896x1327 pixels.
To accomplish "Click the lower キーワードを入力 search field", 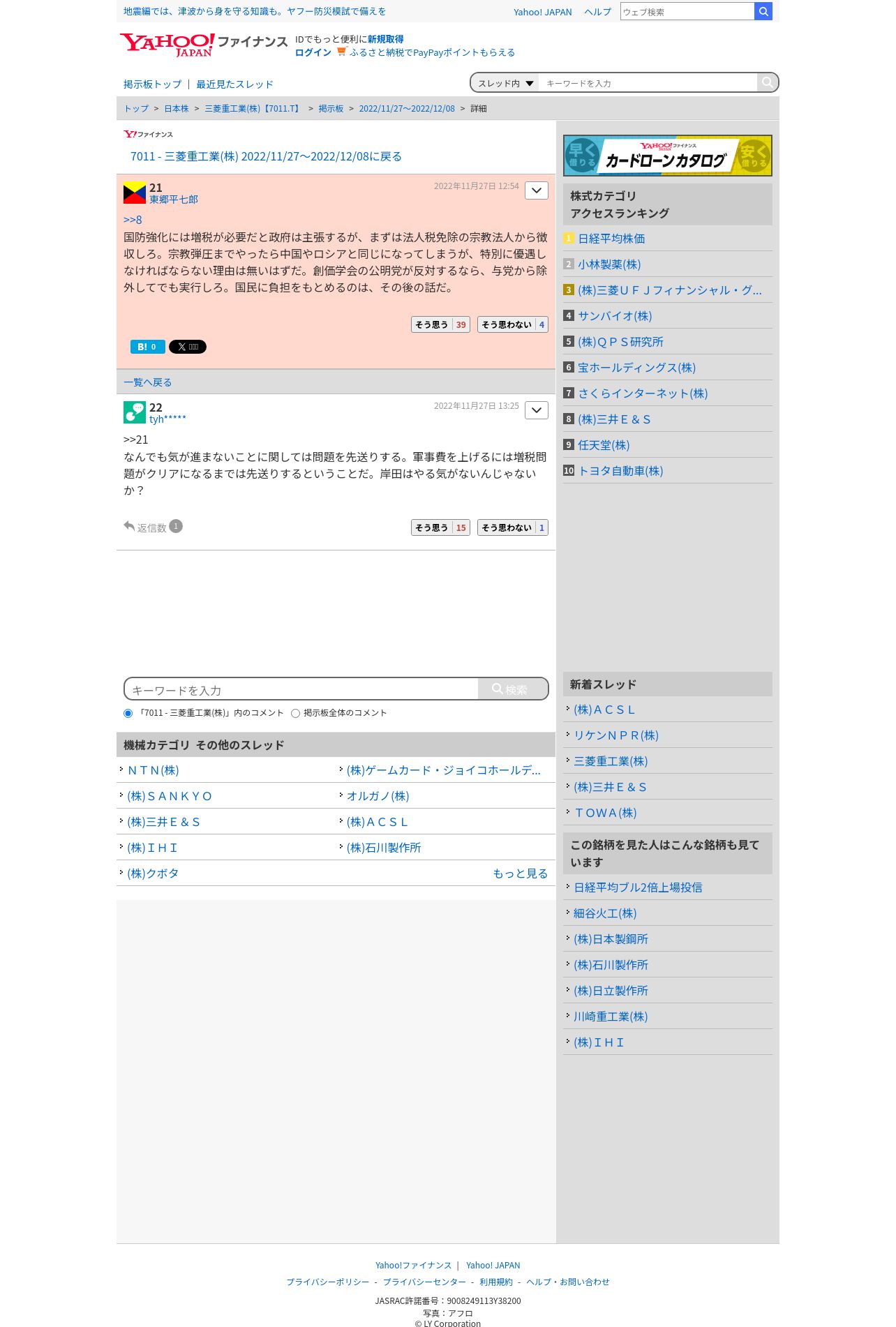I will coord(301,689).
